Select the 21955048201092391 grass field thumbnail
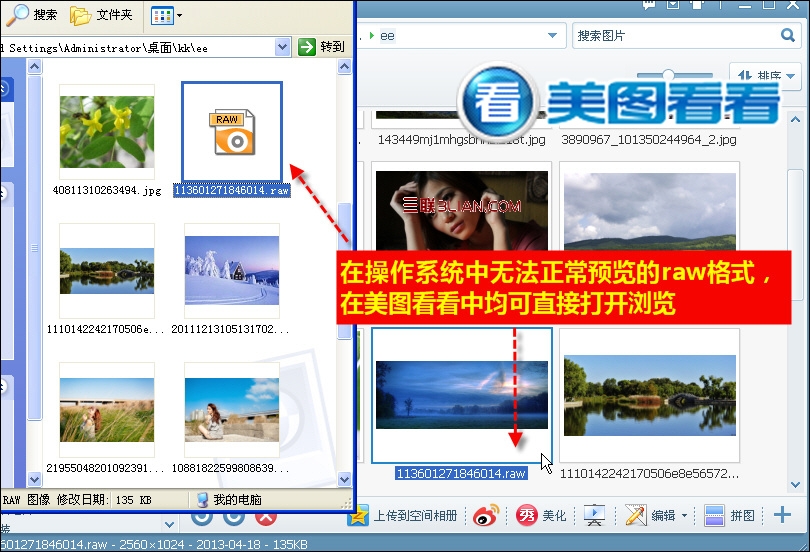Image resolution: width=810 pixels, height=552 pixels. (107, 410)
